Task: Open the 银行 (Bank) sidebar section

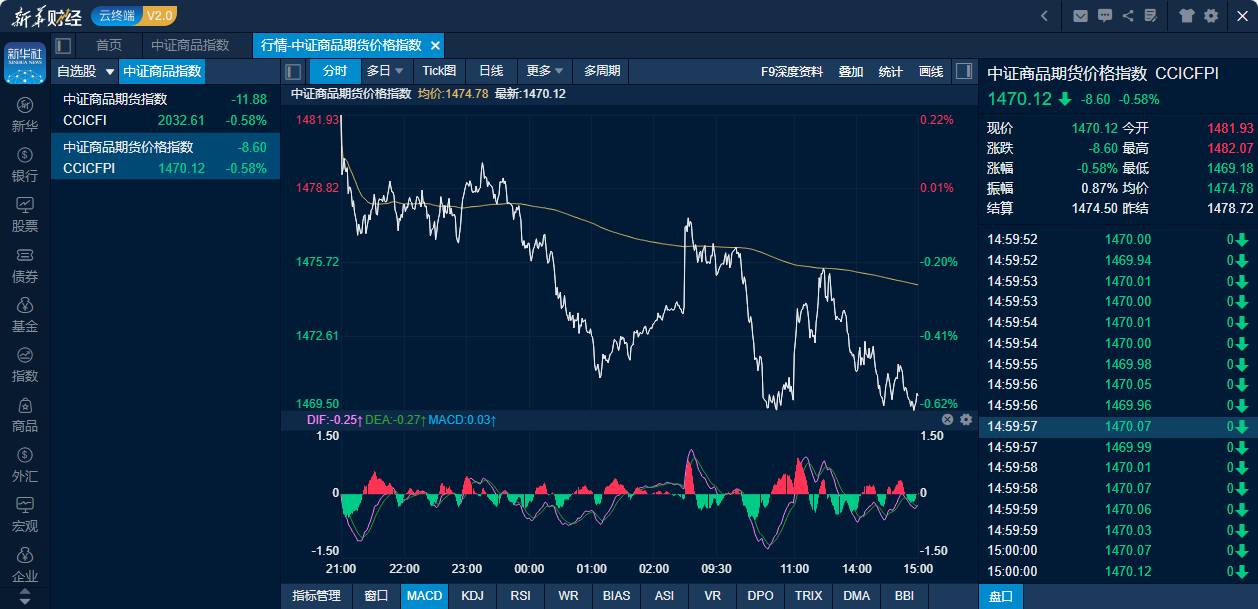Action: pos(25,164)
